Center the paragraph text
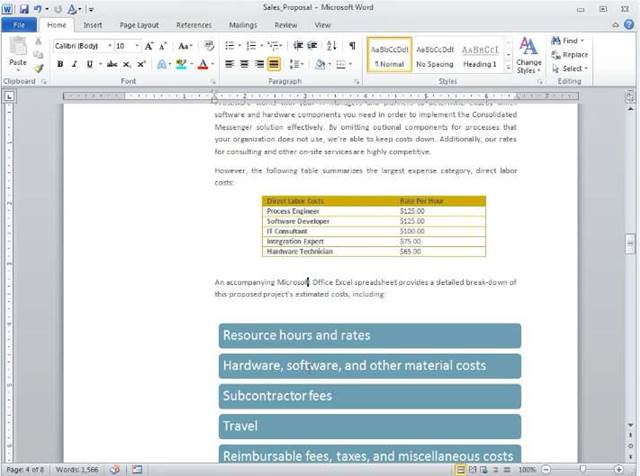Viewport: 640px width, 476px height. tap(244, 64)
